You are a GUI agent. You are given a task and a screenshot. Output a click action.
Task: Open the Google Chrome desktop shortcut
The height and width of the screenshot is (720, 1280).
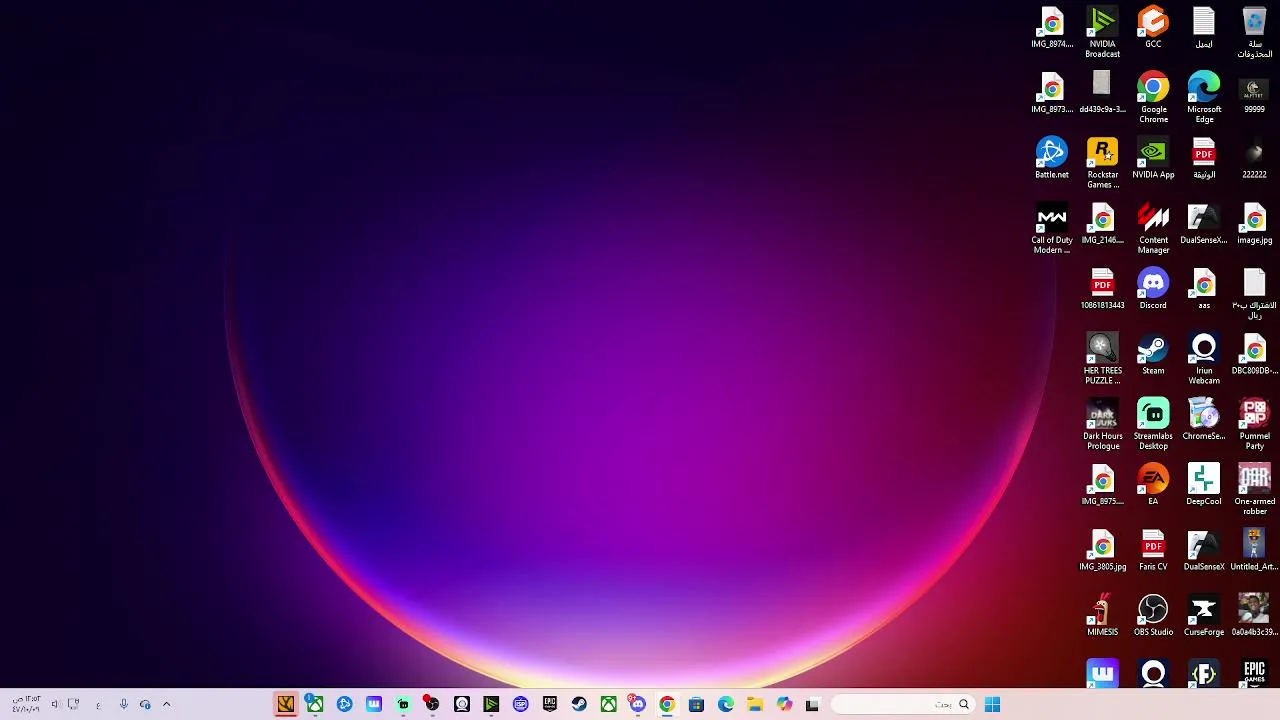(1153, 97)
